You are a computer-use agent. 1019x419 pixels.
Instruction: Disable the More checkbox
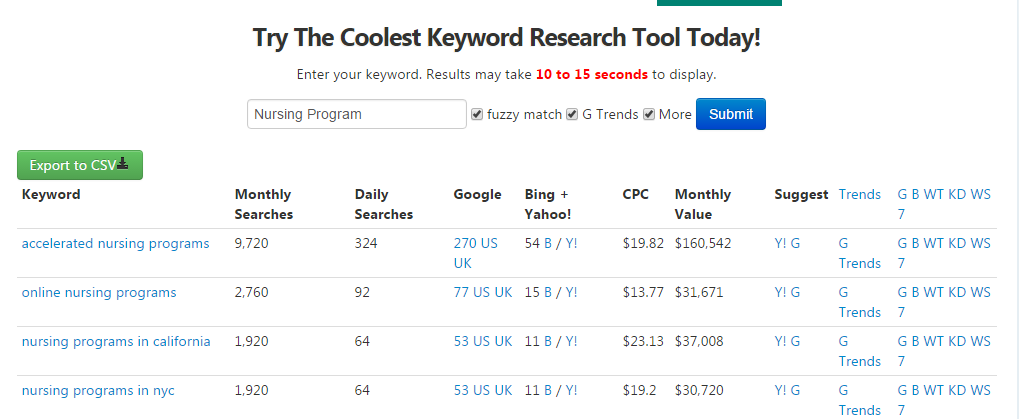pos(649,114)
